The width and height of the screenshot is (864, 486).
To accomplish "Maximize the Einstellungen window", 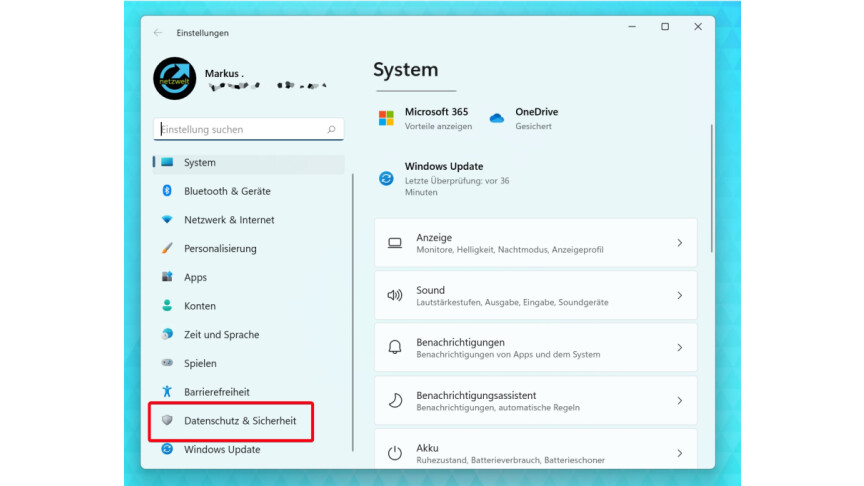I will pyautogui.click(x=665, y=26).
